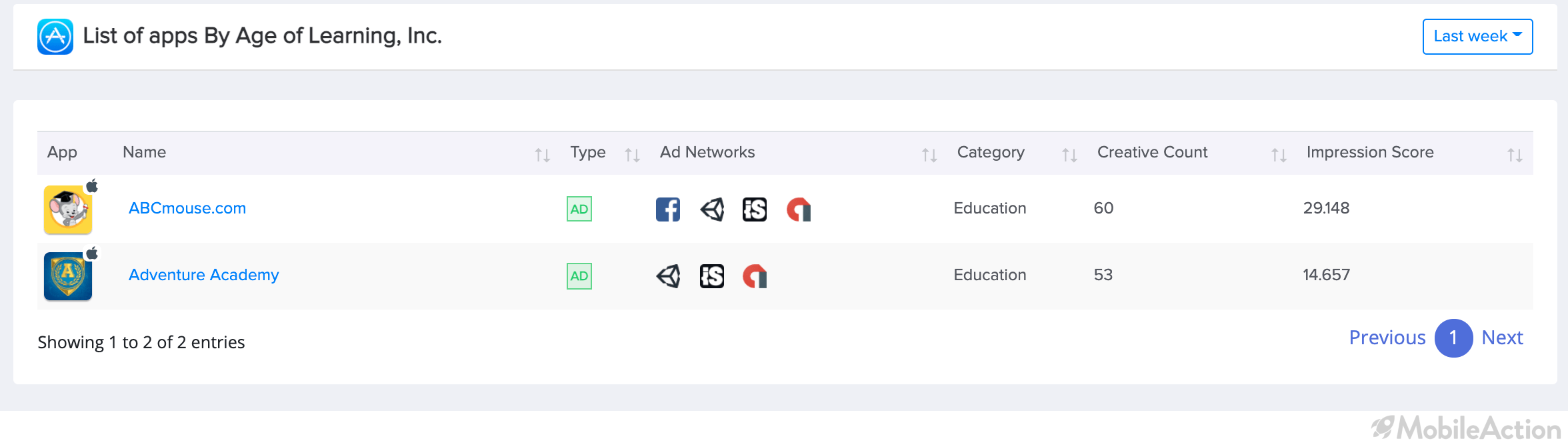Image resolution: width=1568 pixels, height=443 pixels.
Task: Click the App Store icon beside the title
Action: [55, 37]
